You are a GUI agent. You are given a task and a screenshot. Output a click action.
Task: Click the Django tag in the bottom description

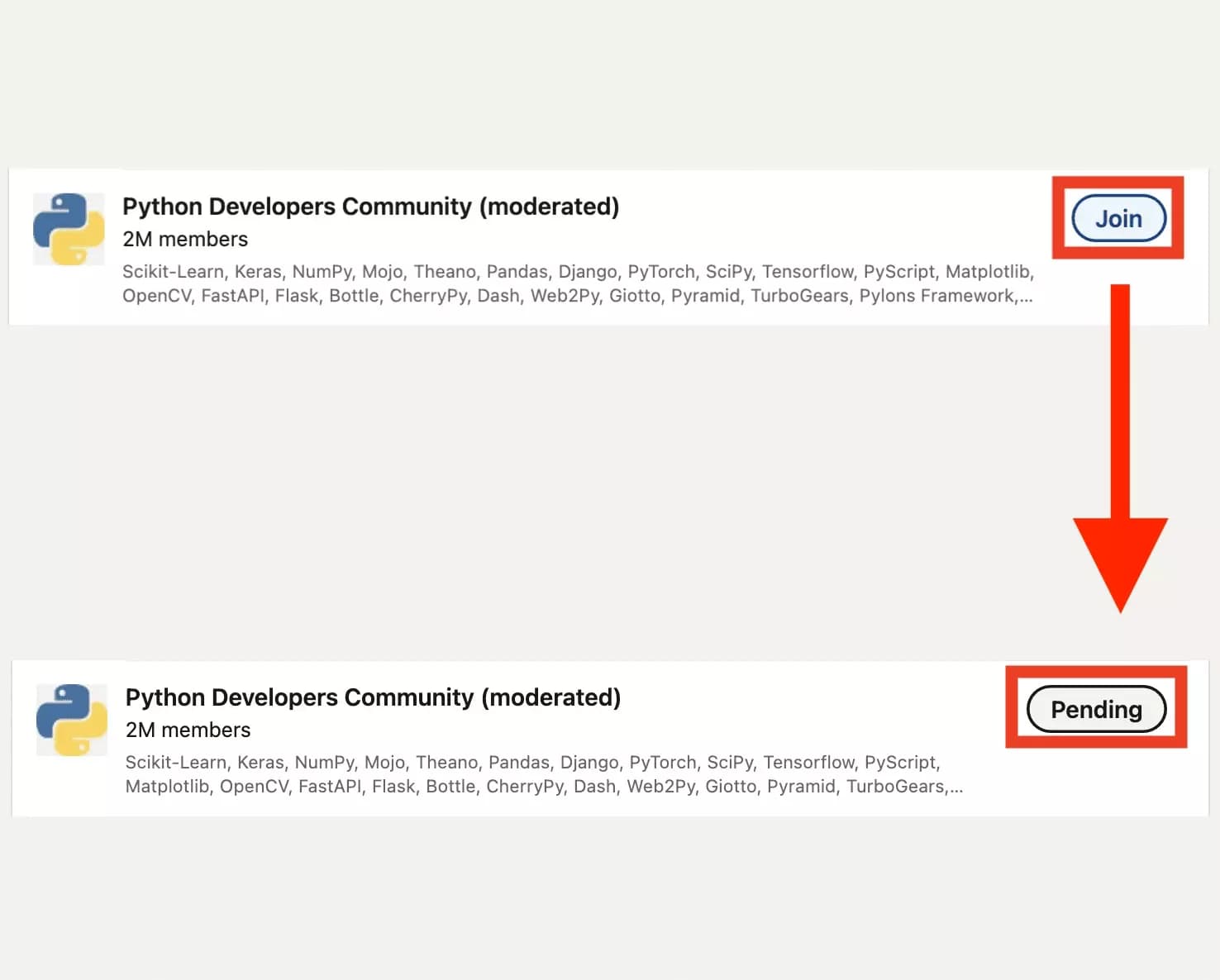pyautogui.click(x=589, y=762)
